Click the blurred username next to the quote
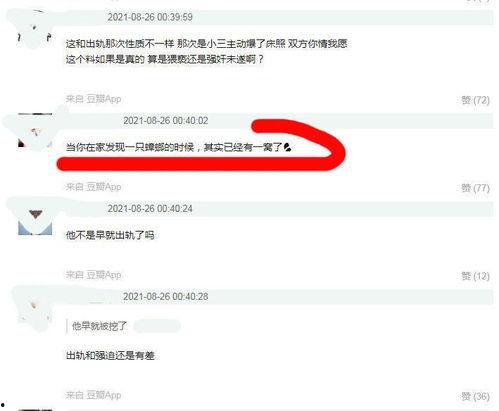This screenshot has width=499, height=411. [157, 326]
